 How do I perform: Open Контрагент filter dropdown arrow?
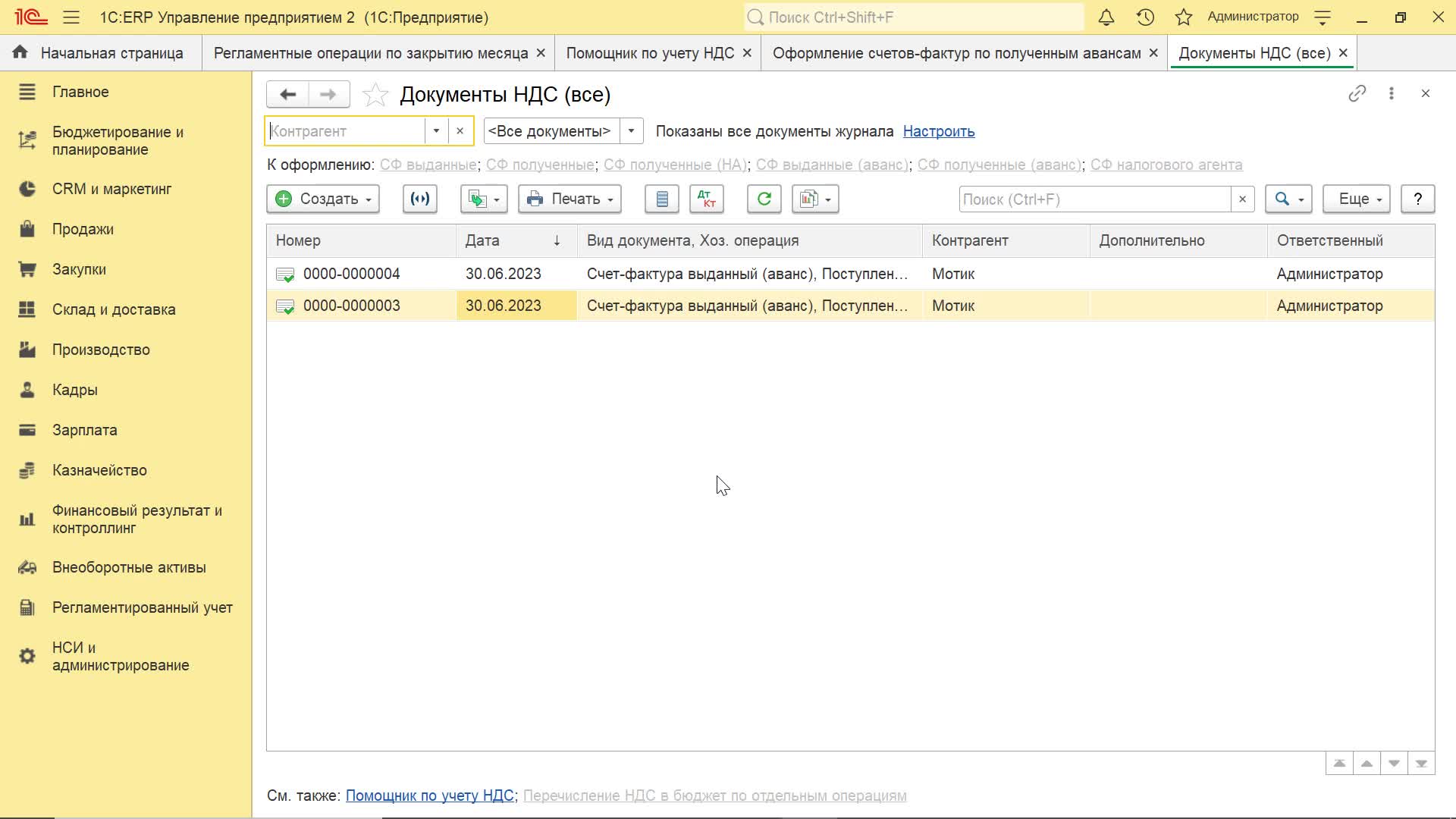[x=436, y=130]
